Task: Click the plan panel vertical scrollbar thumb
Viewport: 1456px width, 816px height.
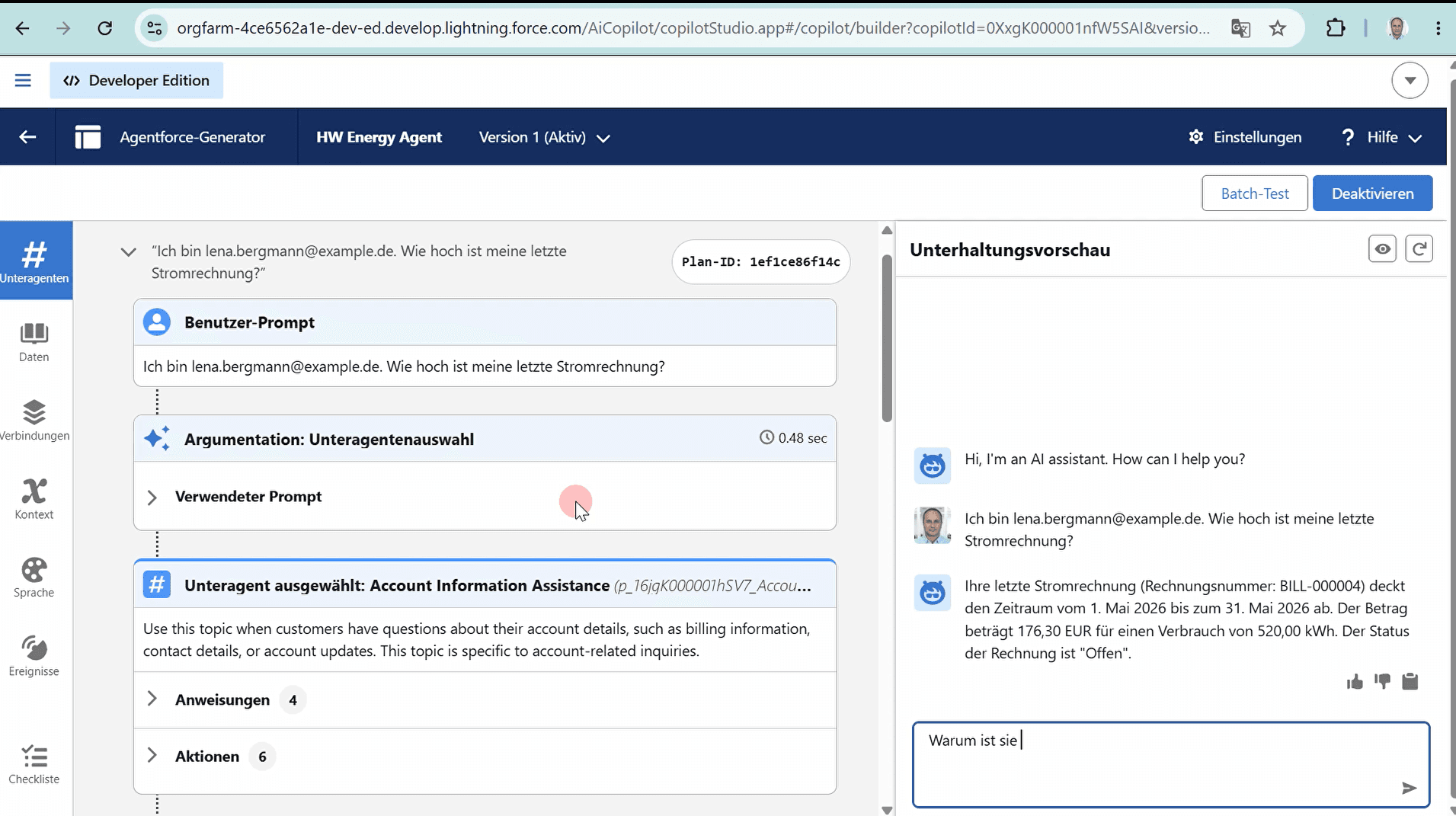Action: click(887, 338)
